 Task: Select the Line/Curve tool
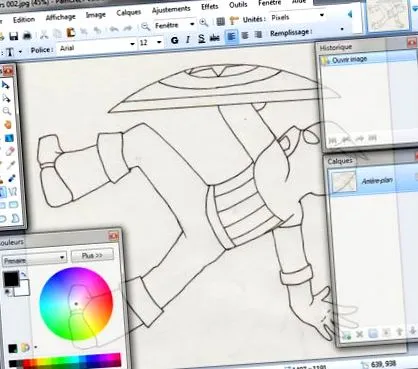point(13,192)
